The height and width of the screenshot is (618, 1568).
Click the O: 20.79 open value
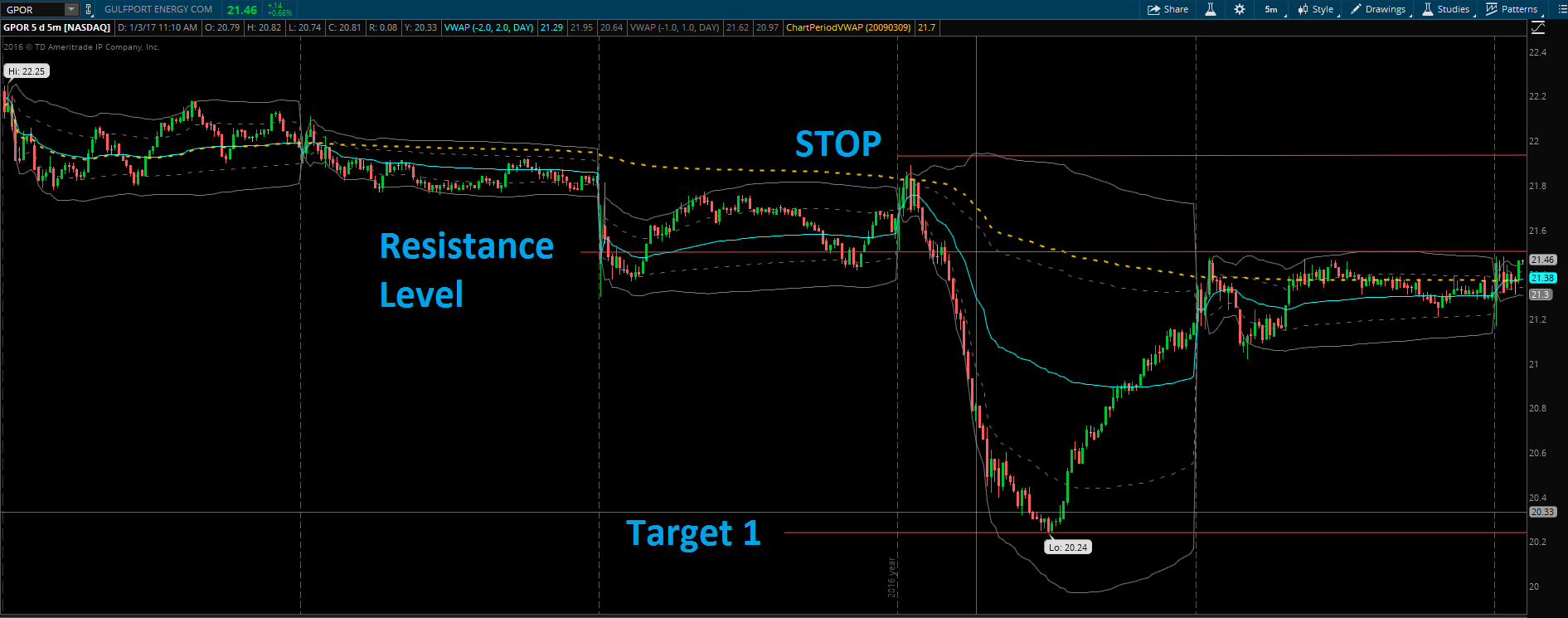tap(222, 27)
